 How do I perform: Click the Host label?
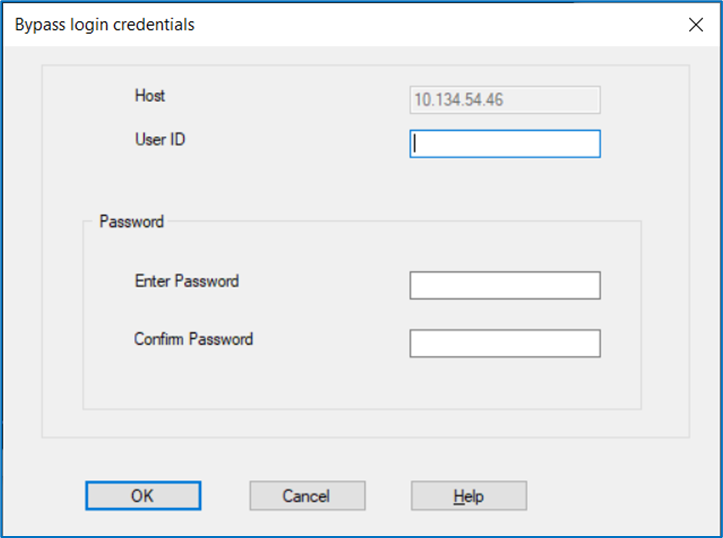click(150, 96)
